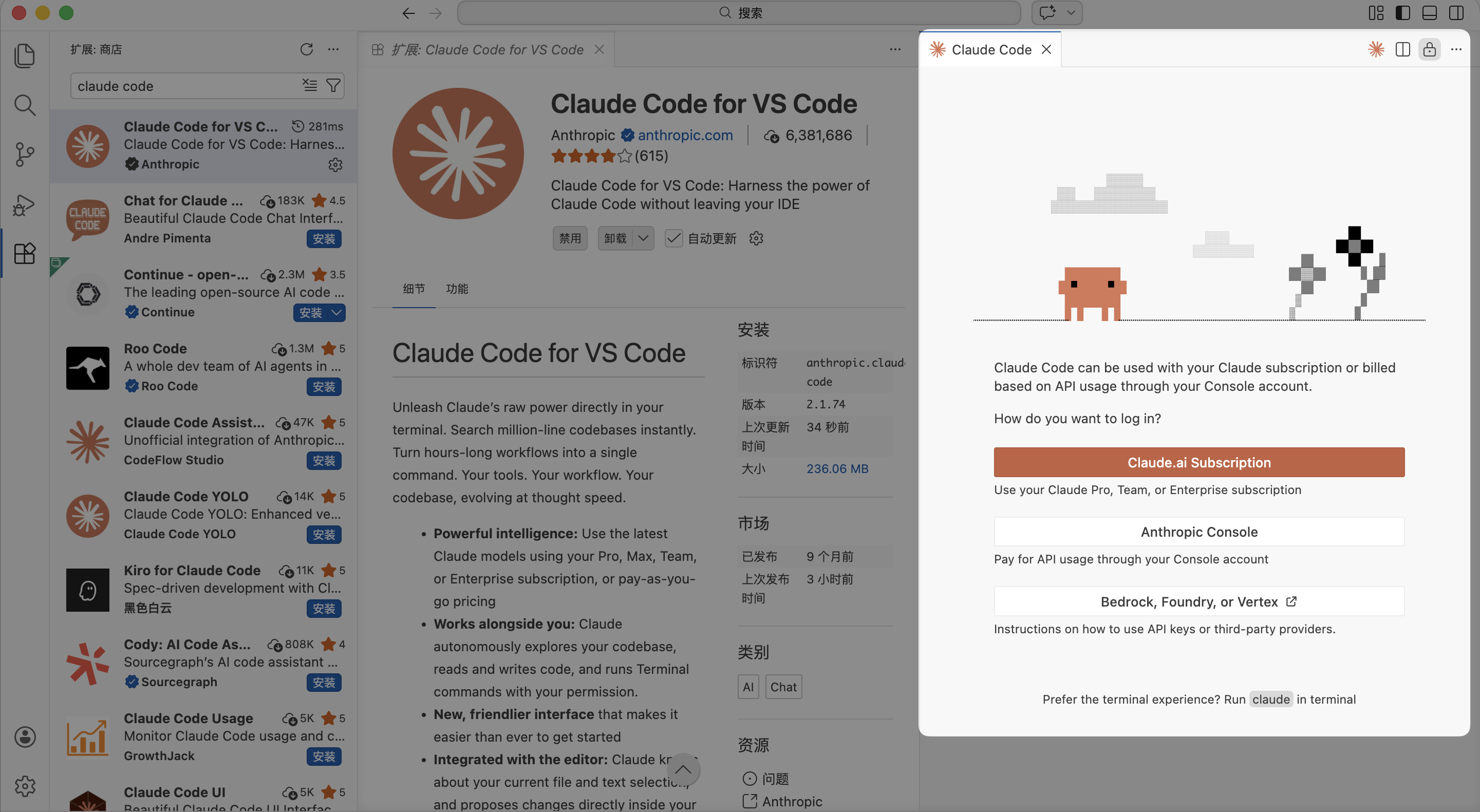Viewport: 1480px width, 812px height.
Task: Expand the Continue install dropdown arrow
Action: (x=336, y=313)
